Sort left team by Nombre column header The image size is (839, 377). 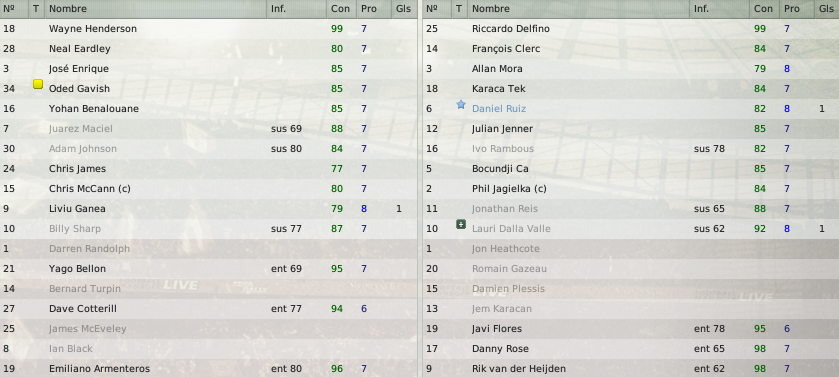coord(155,9)
